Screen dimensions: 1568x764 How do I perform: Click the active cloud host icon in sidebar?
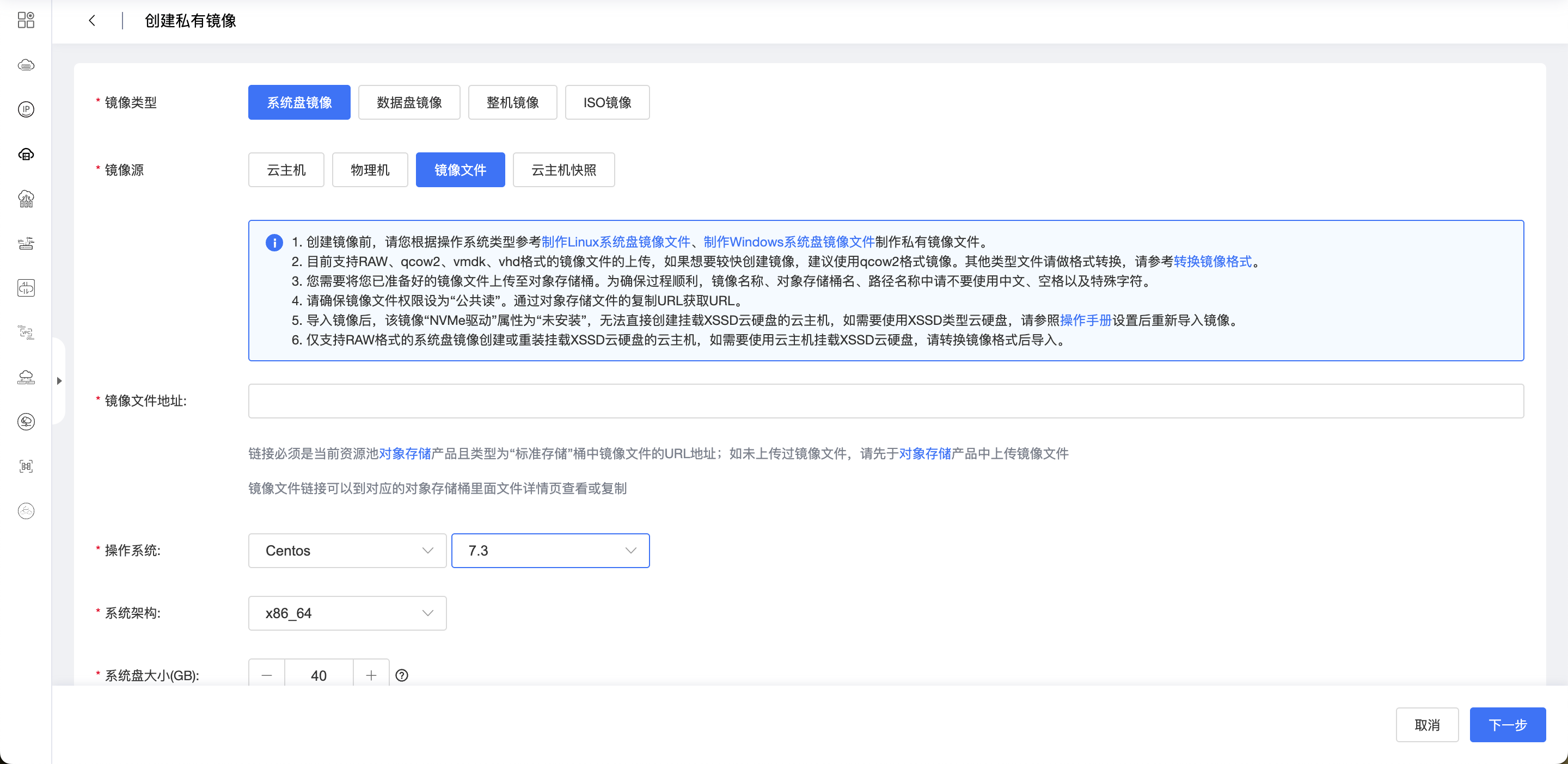tap(26, 155)
